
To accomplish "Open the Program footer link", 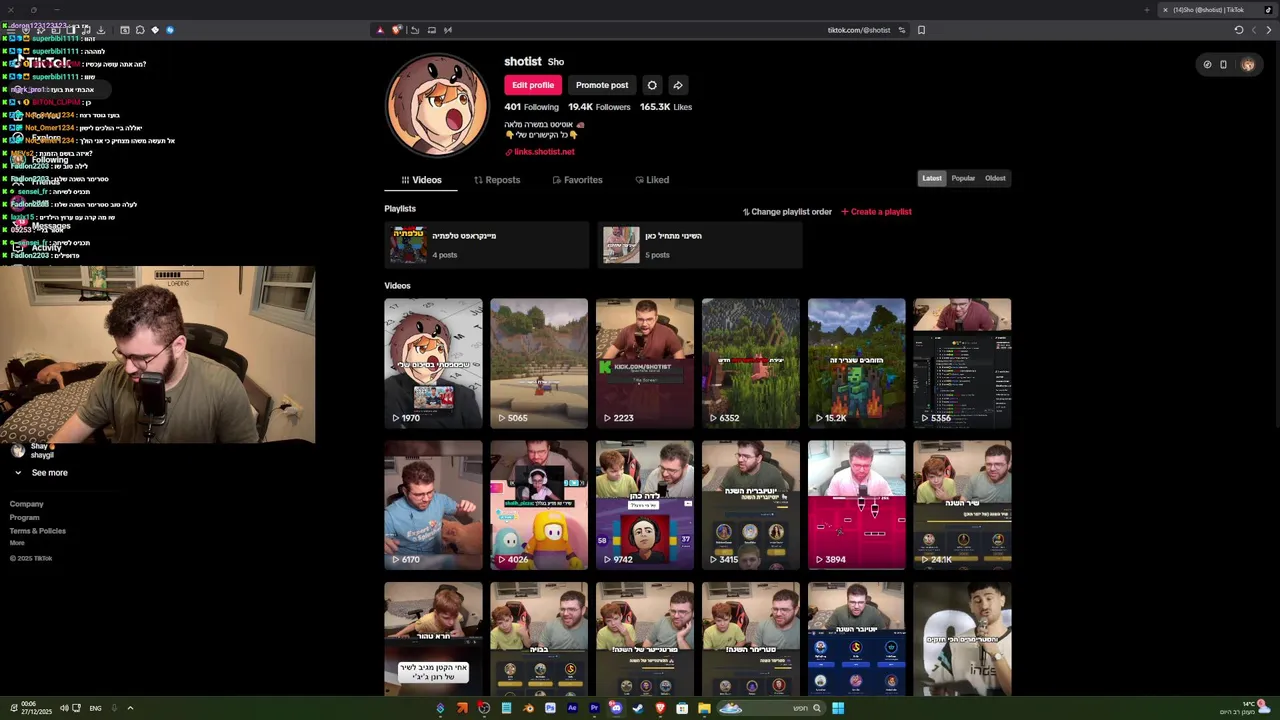I will click(x=25, y=517).
